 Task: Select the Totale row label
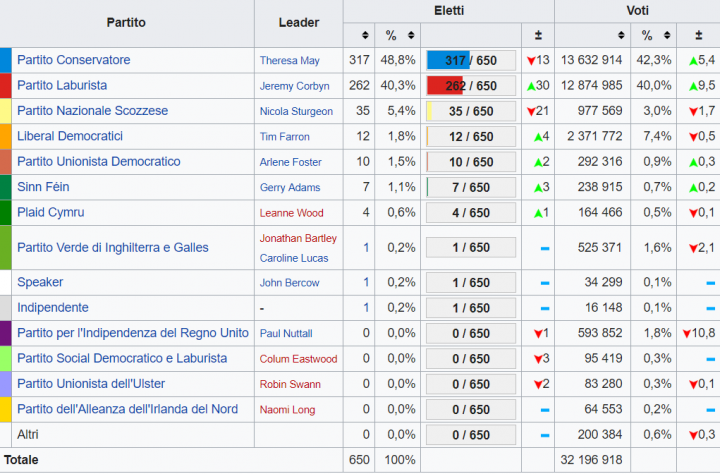point(21,460)
